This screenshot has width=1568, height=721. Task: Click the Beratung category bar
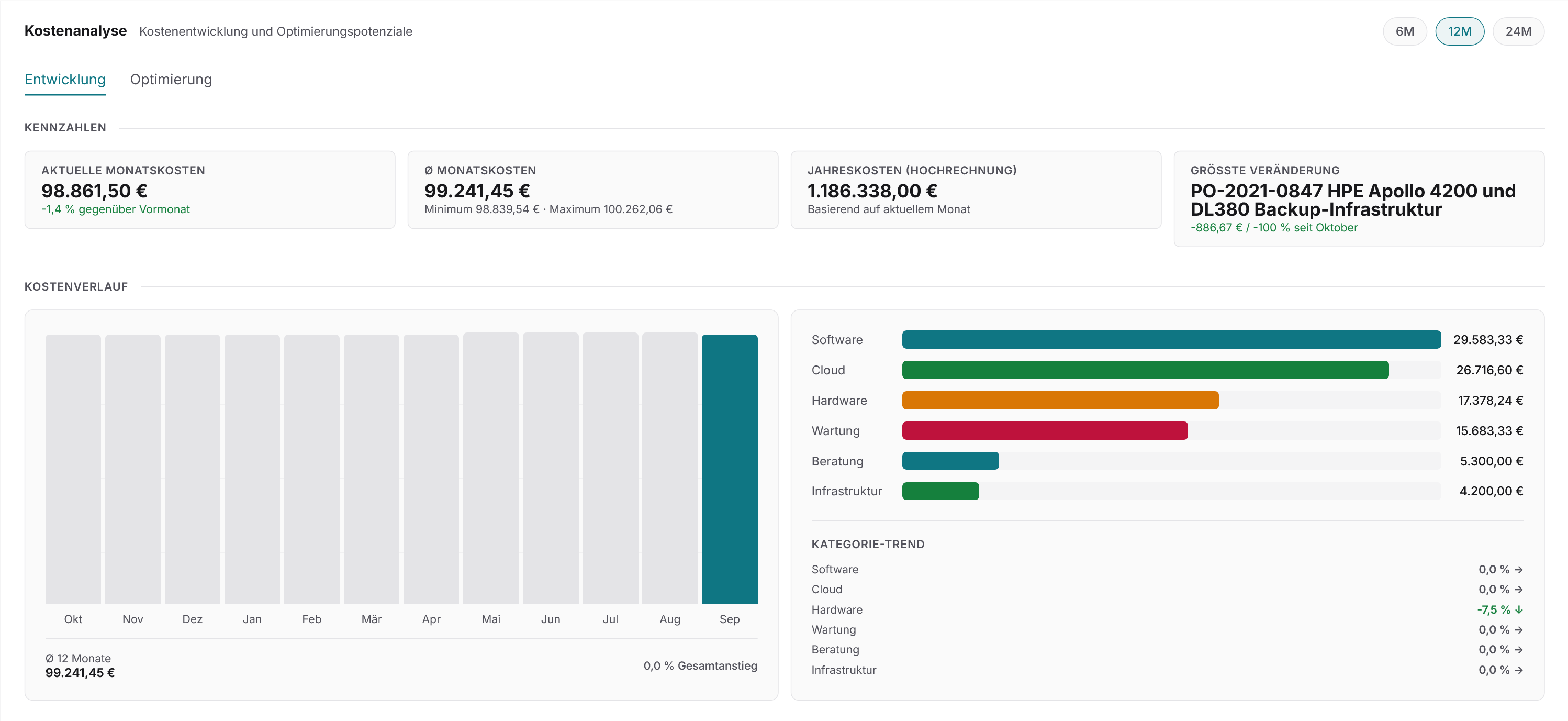pyautogui.click(x=950, y=461)
